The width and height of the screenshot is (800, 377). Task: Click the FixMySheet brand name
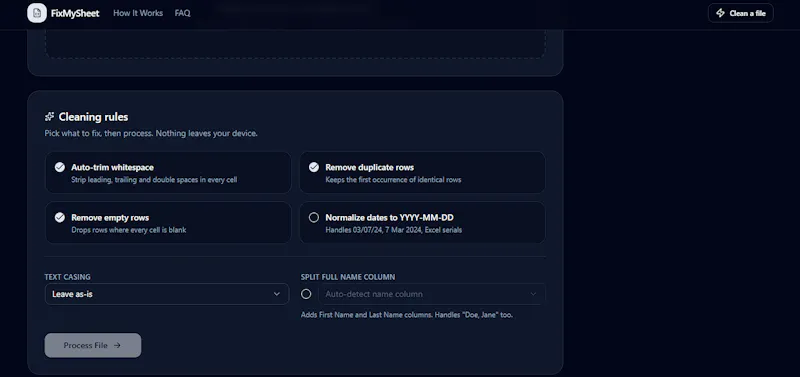tap(75, 13)
